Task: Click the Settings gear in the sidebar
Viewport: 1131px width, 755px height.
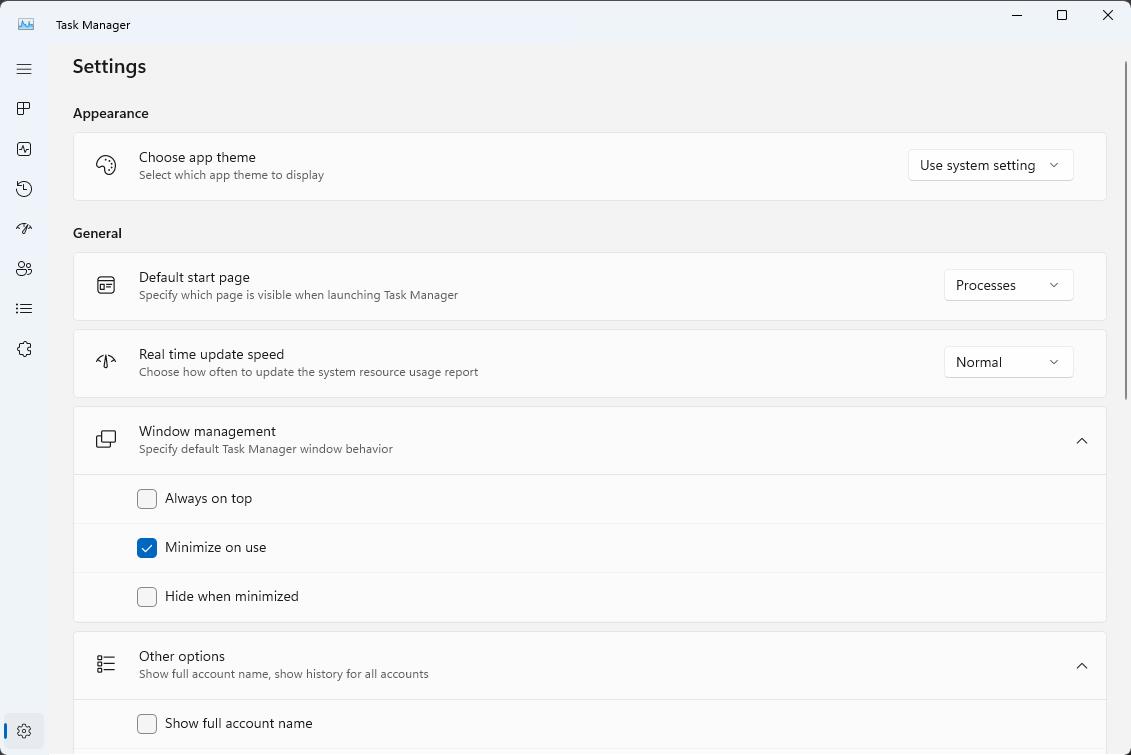Action: point(24,731)
